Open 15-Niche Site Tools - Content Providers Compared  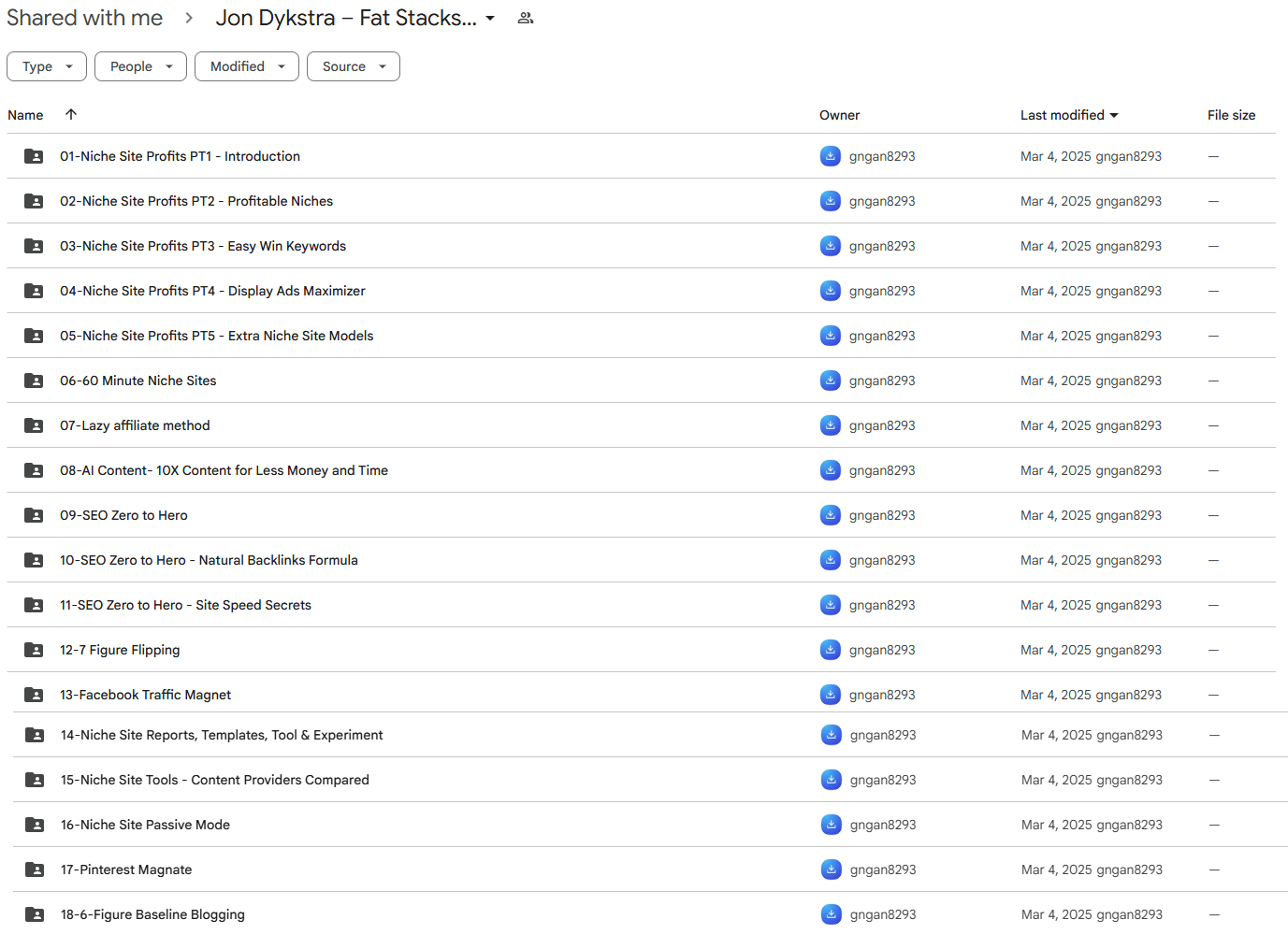coord(215,780)
